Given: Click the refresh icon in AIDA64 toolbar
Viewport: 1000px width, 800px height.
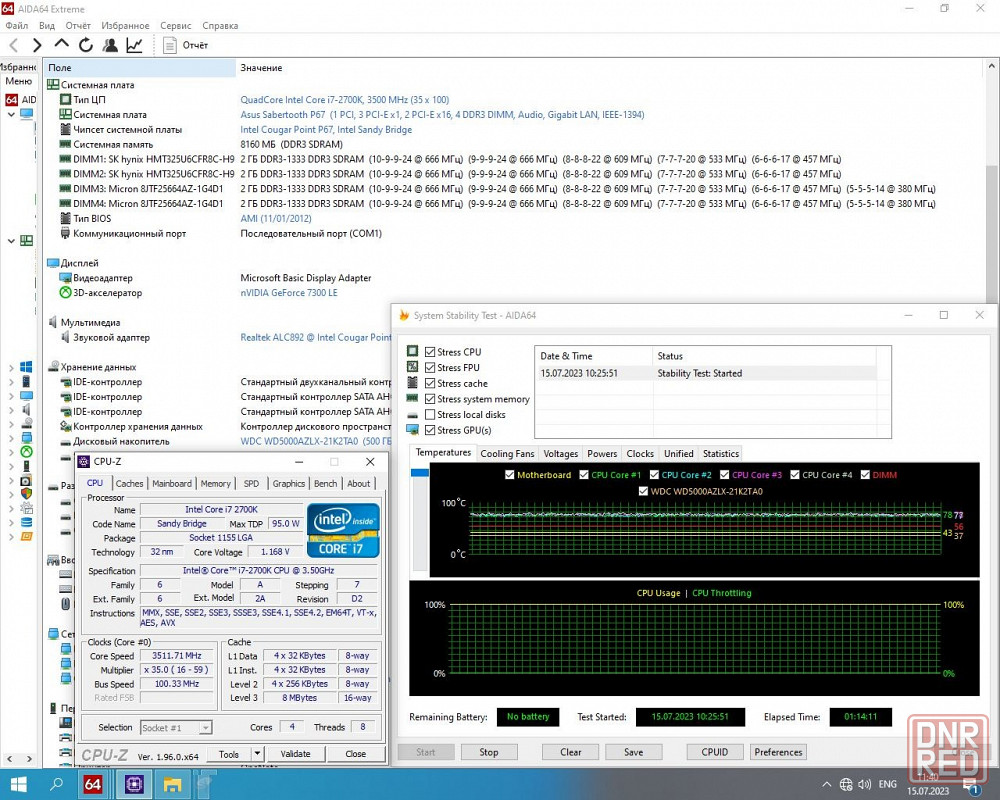Looking at the screenshot, I should coord(85,45).
